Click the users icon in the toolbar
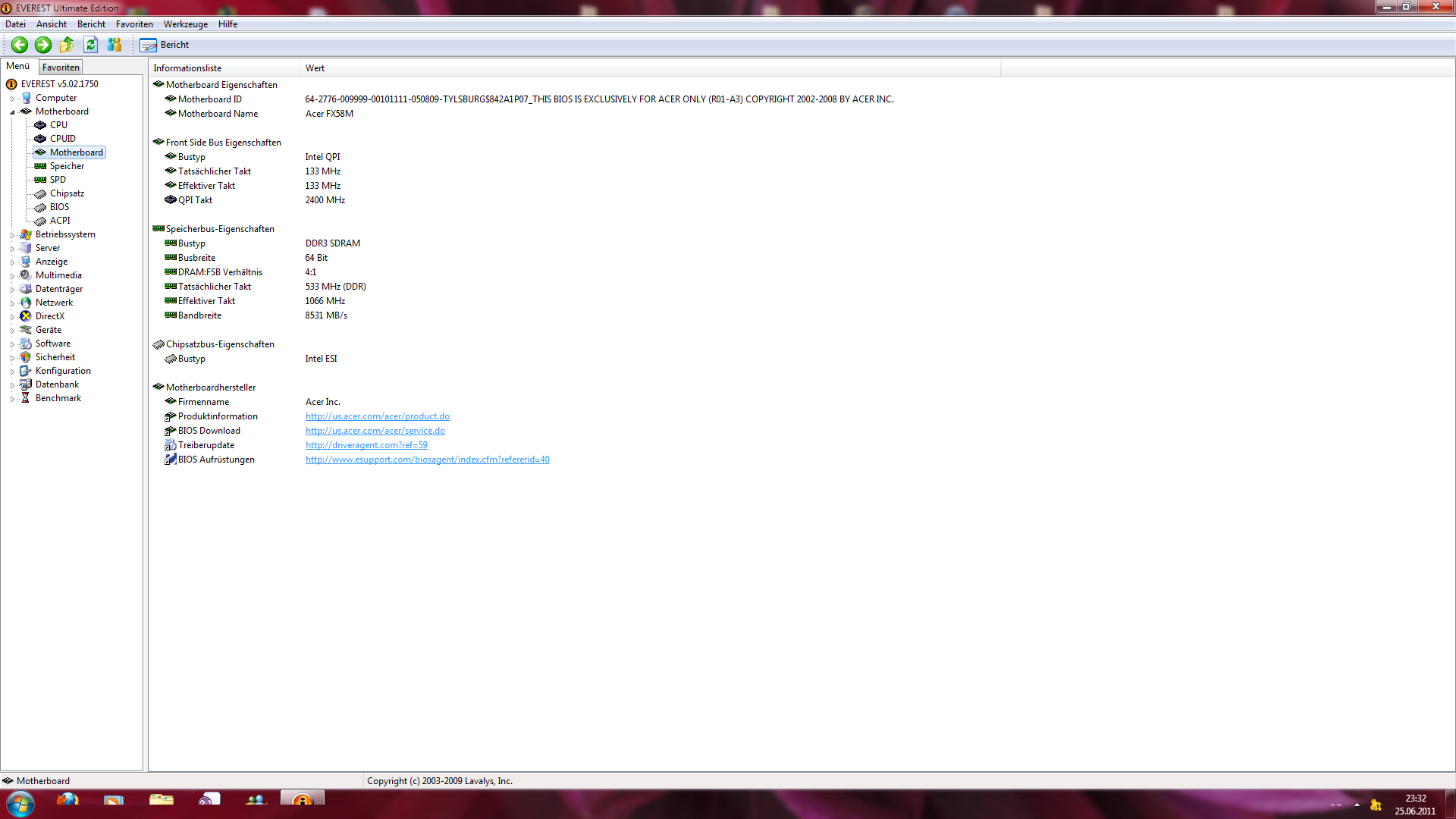 [x=115, y=45]
